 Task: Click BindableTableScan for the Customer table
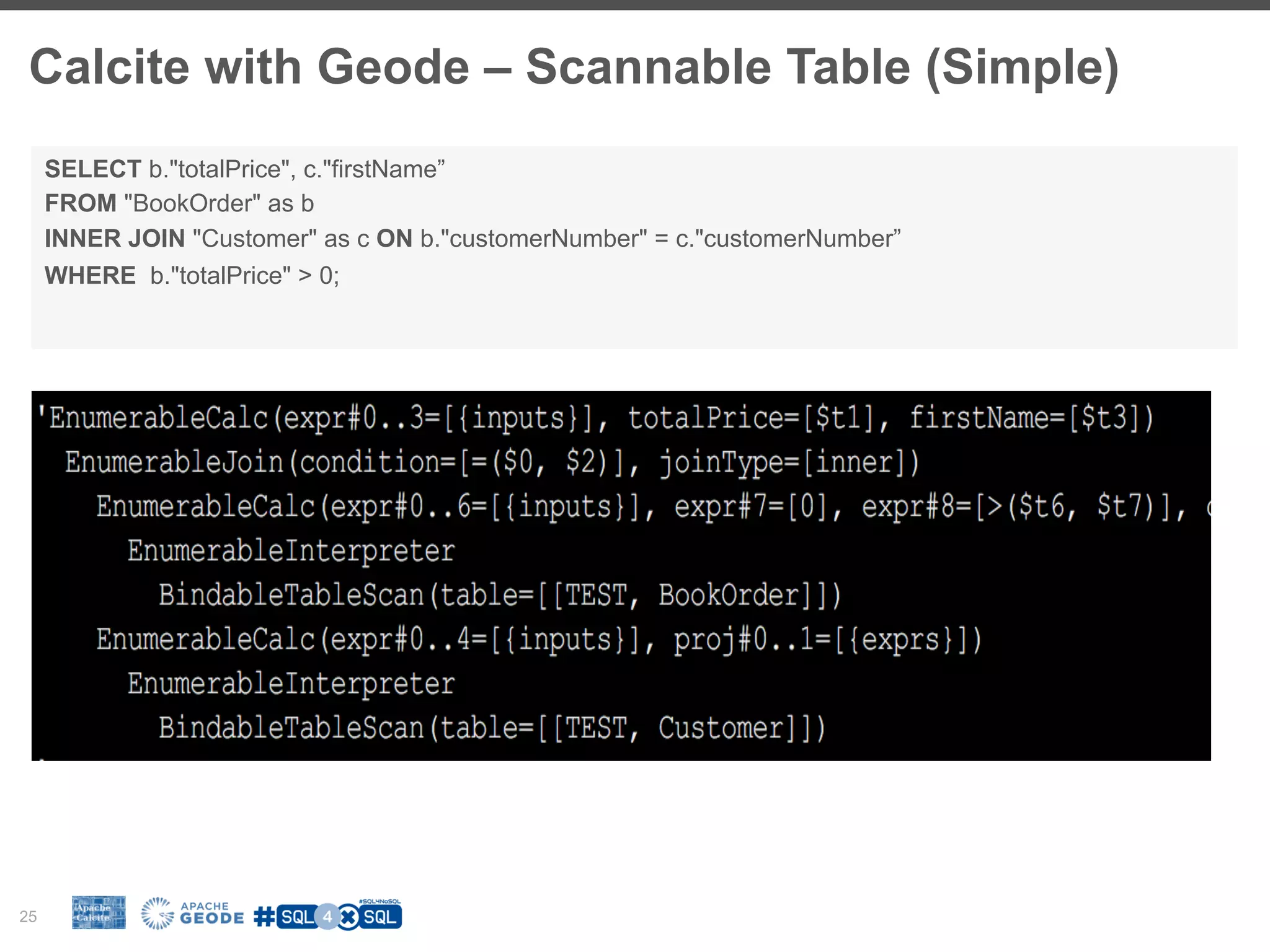click(x=492, y=728)
